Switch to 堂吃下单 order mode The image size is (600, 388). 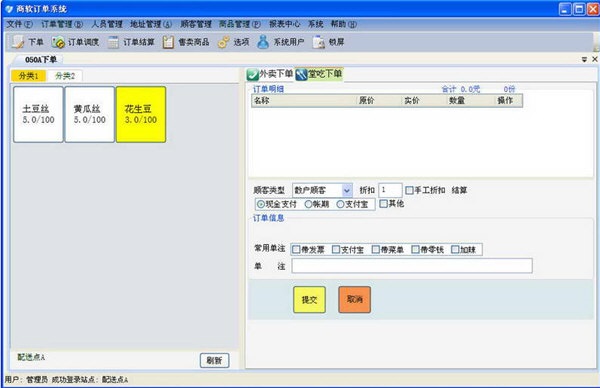click(319, 74)
